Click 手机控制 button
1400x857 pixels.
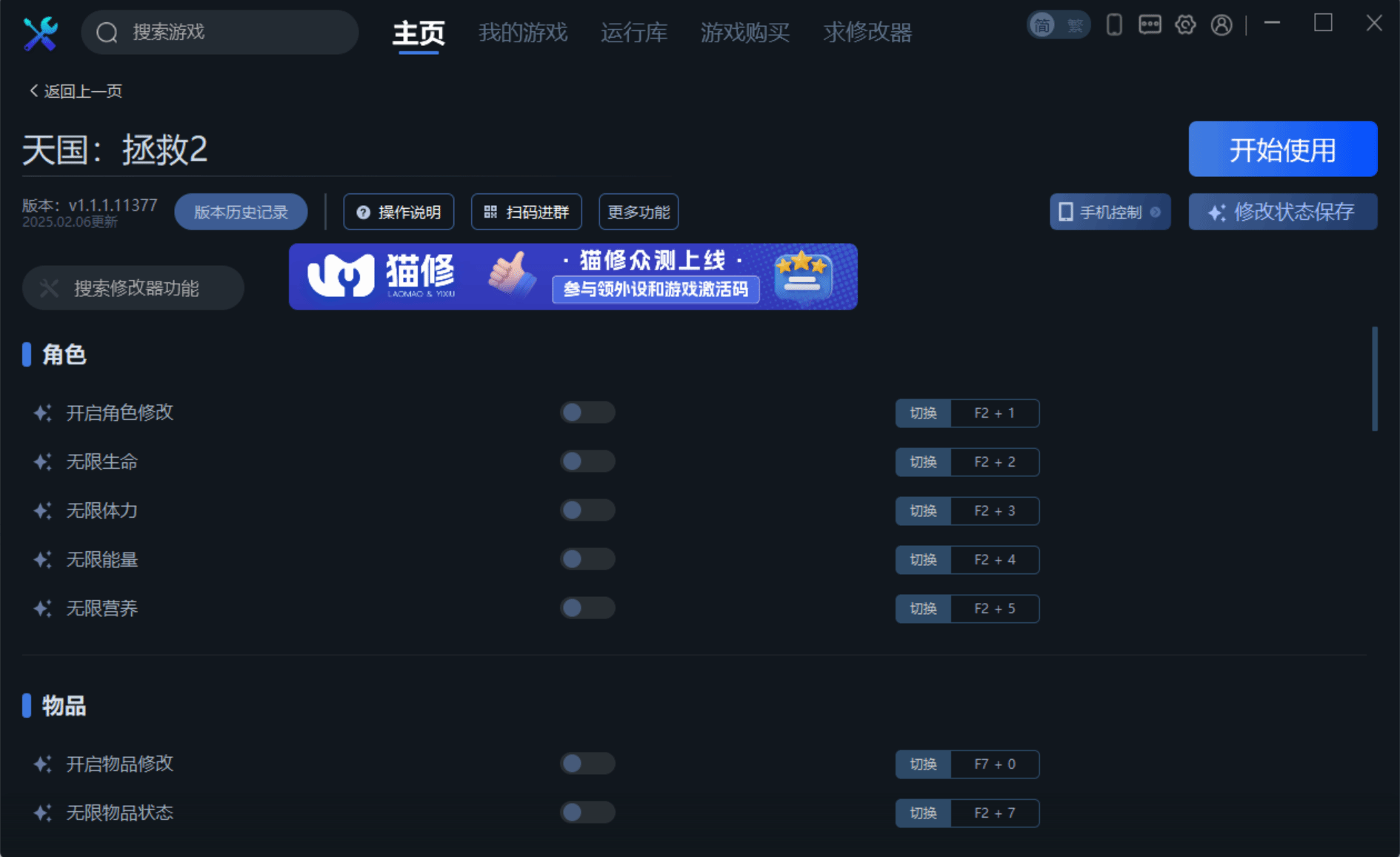click(1110, 212)
